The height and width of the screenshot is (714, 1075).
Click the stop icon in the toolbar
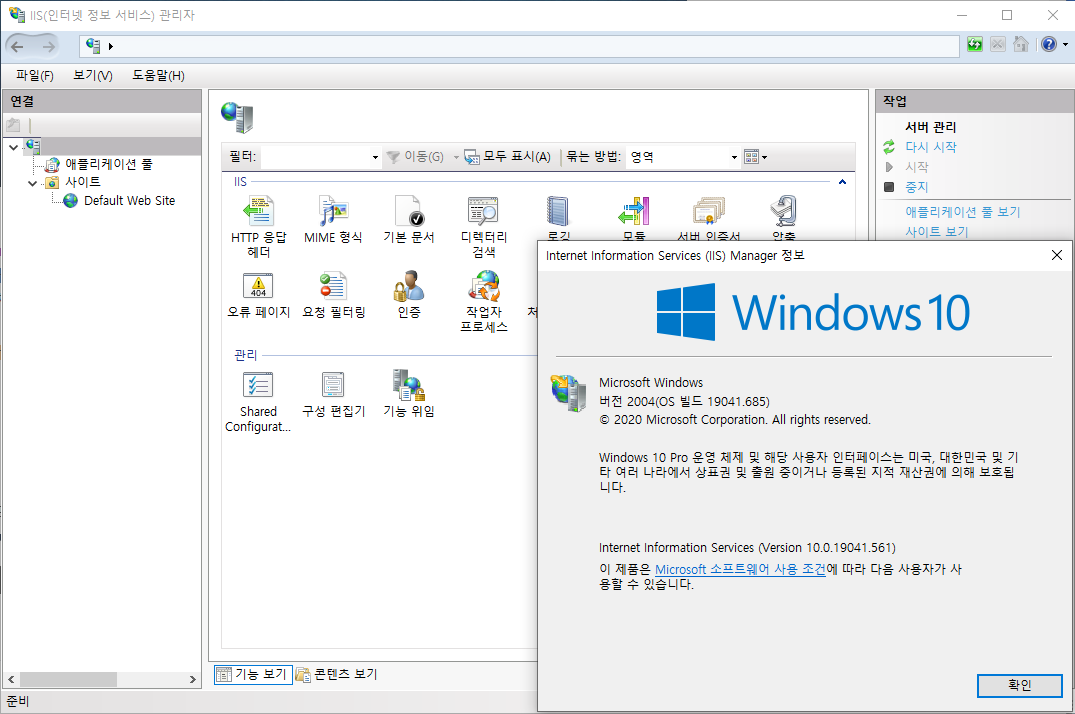[x=998, y=45]
